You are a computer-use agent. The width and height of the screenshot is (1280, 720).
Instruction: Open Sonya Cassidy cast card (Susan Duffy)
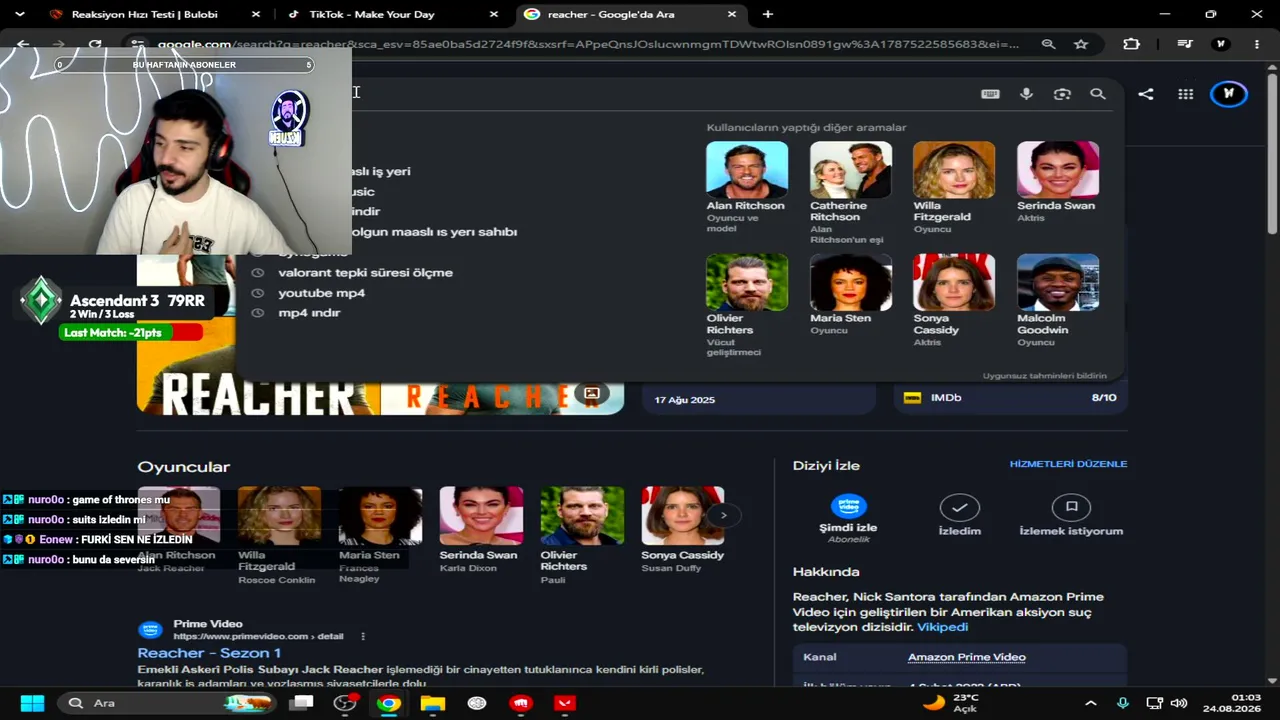(683, 530)
